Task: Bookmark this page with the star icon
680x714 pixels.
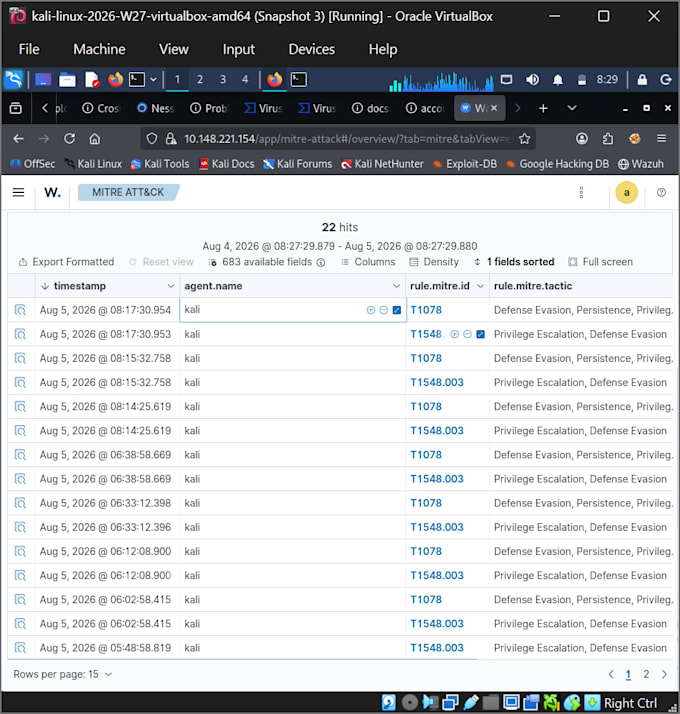Action: (x=524, y=138)
